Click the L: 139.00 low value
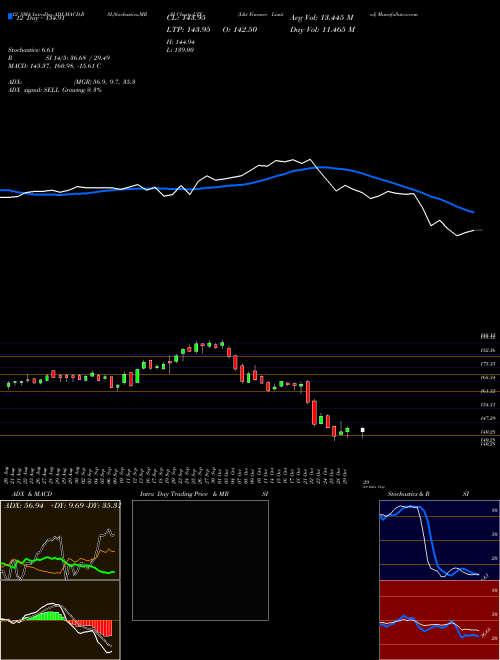The image size is (500, 660). click(x=181, y=50)
